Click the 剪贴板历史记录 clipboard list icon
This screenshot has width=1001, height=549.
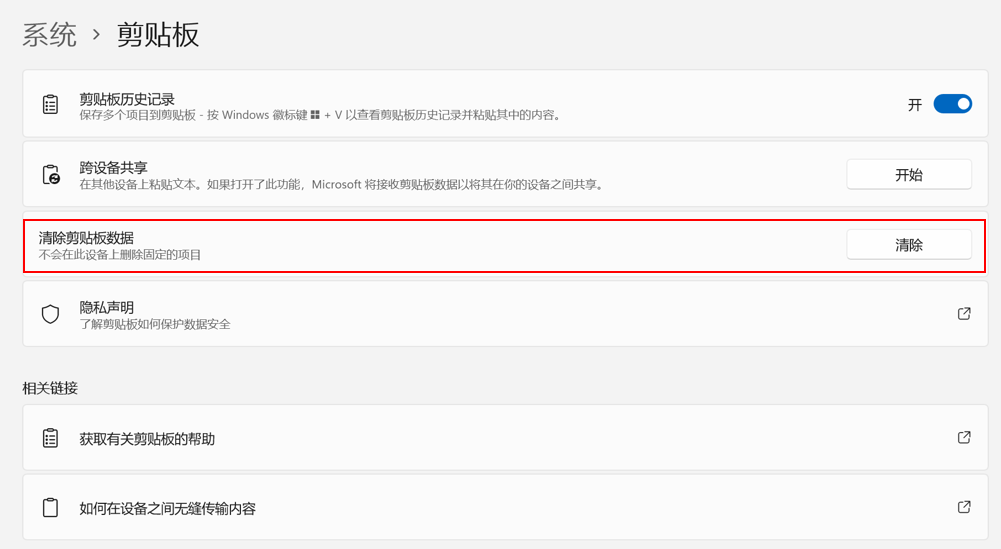pyautogui.click(x=50, y=104)
